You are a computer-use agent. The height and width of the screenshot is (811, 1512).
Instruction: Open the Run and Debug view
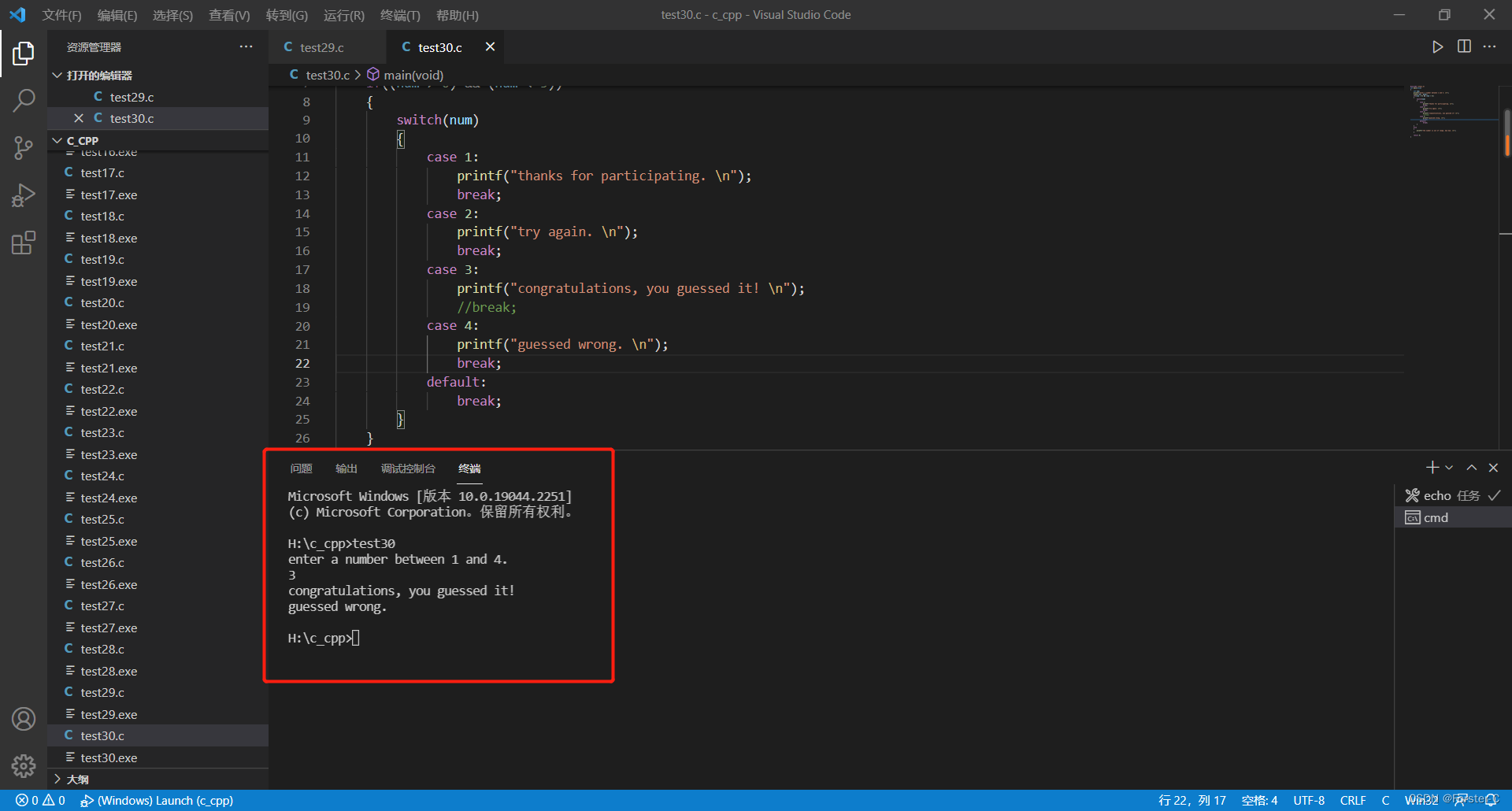pos(24,194)
